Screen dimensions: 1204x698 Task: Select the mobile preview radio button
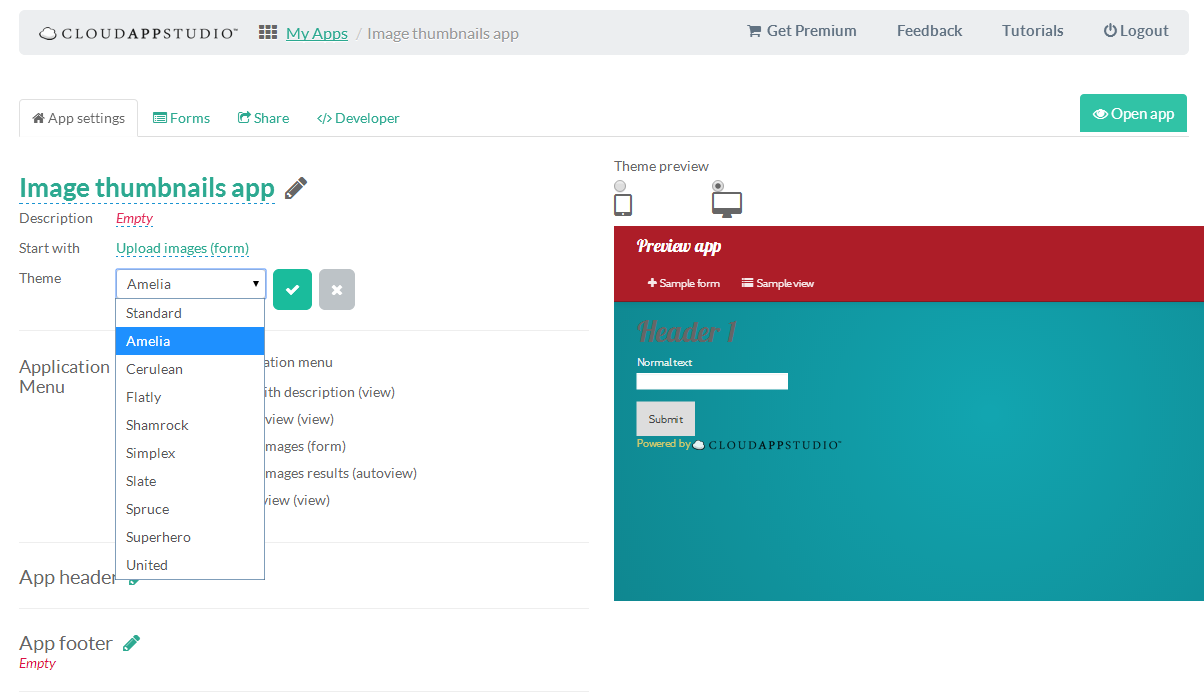click(x=619, y=185)
